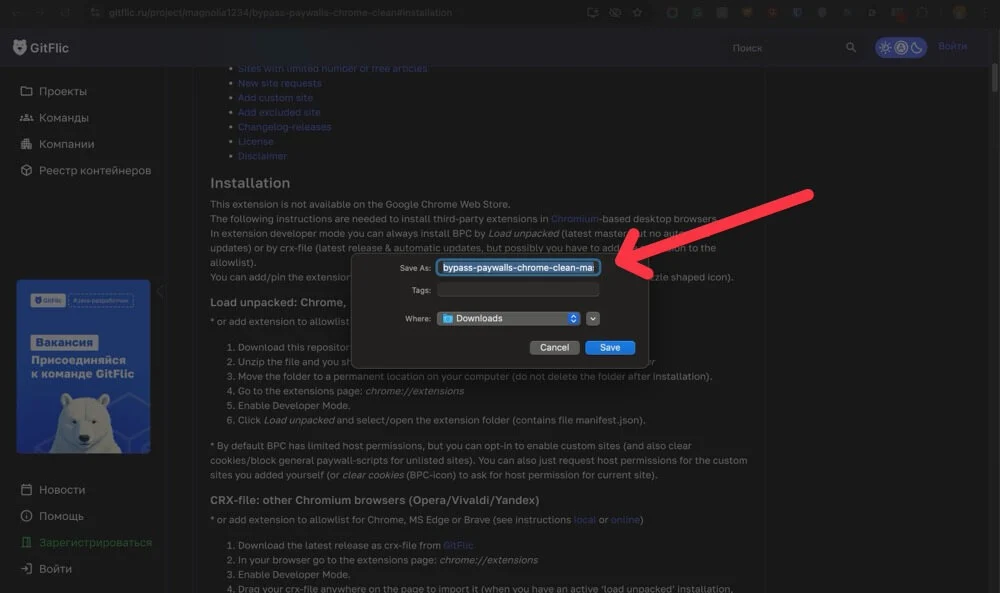Open the Where Downloads dropdown
The image size is (1000, 593).
pos(508,318)
